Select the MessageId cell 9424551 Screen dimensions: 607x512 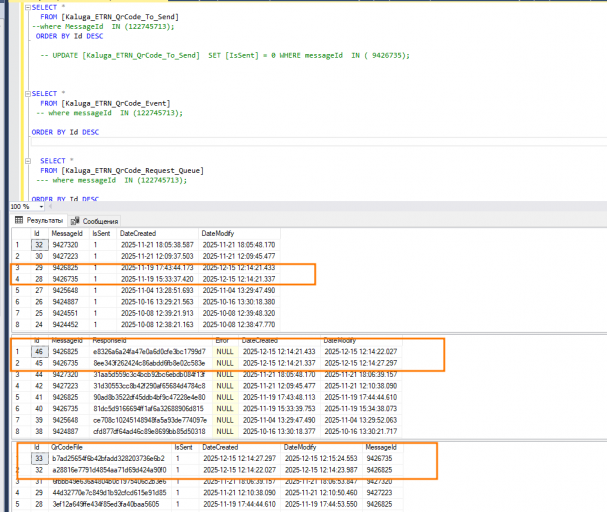tap(65, 313)
